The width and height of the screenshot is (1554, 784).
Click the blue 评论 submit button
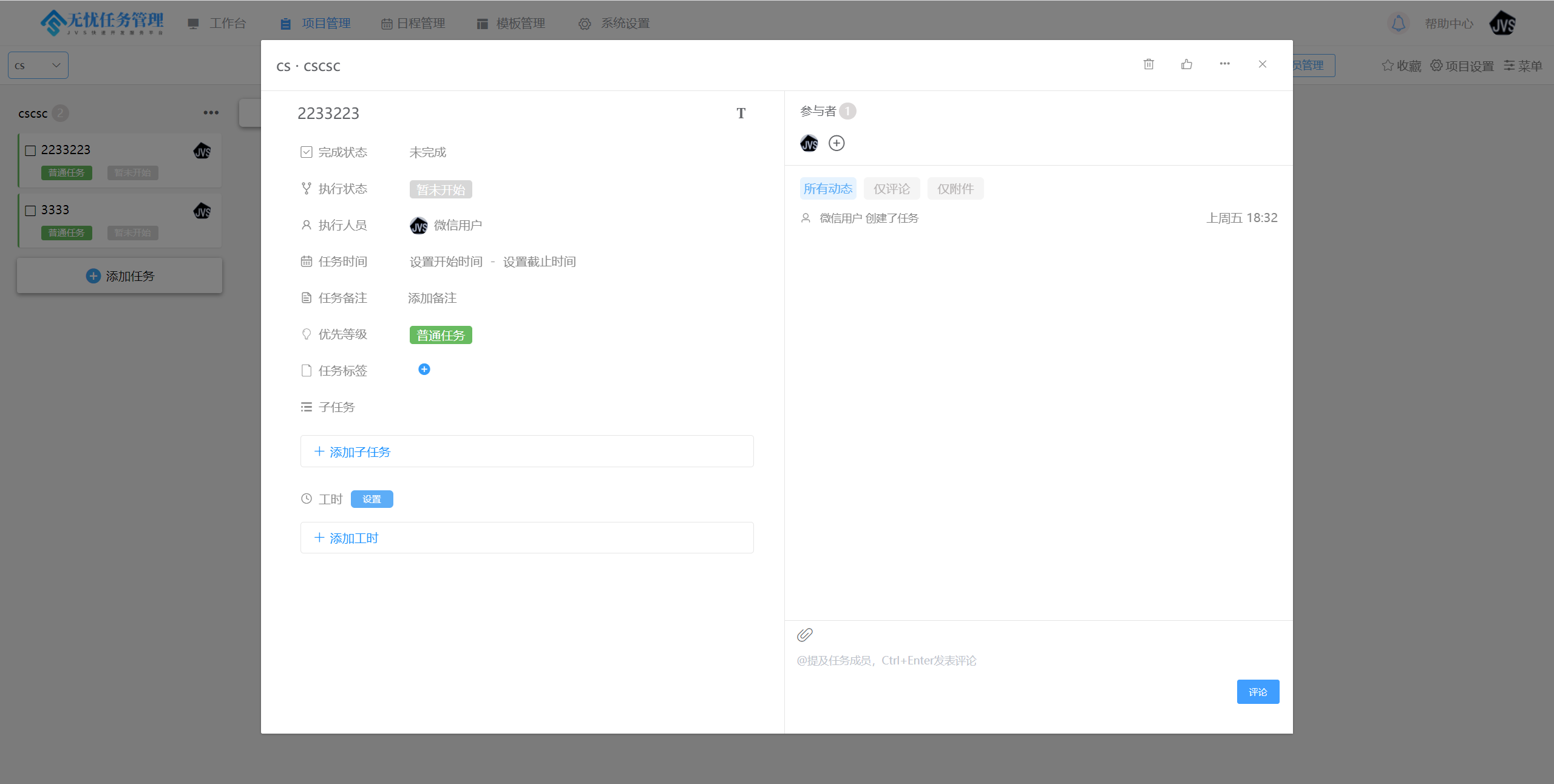(1258, 692)
